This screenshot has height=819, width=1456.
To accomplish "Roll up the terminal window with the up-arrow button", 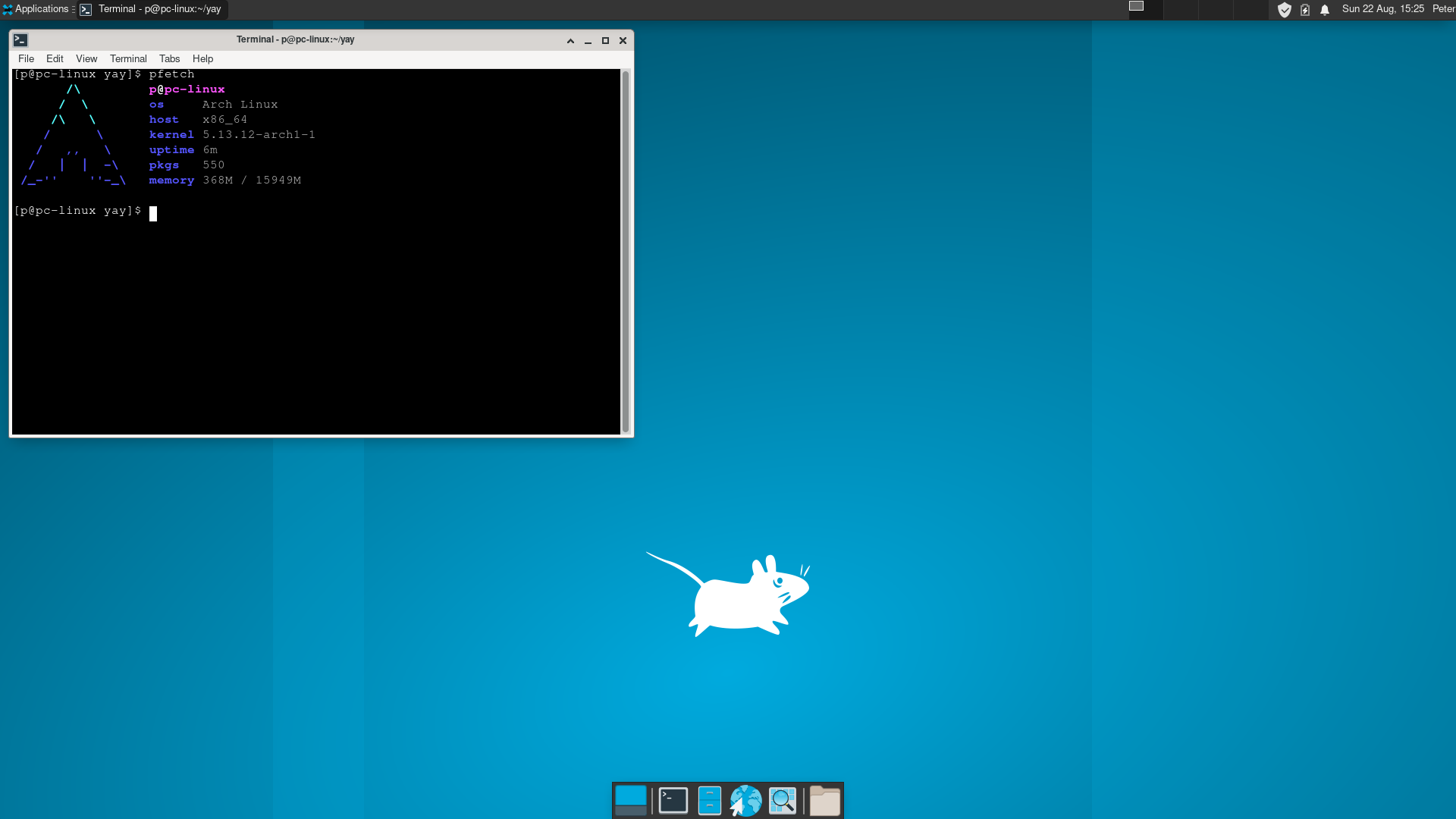I will pos(570,41).
